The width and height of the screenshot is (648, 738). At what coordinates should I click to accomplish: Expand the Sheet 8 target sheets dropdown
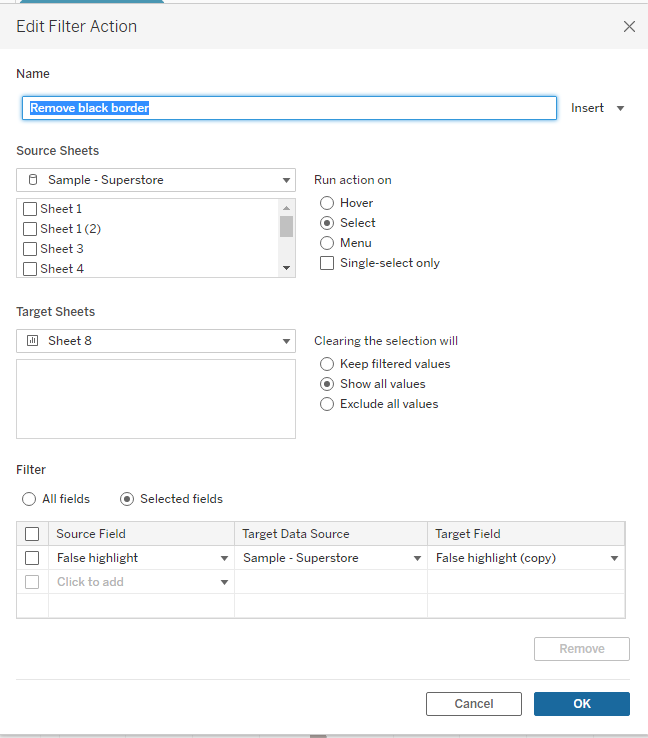(x=287, y=341)
